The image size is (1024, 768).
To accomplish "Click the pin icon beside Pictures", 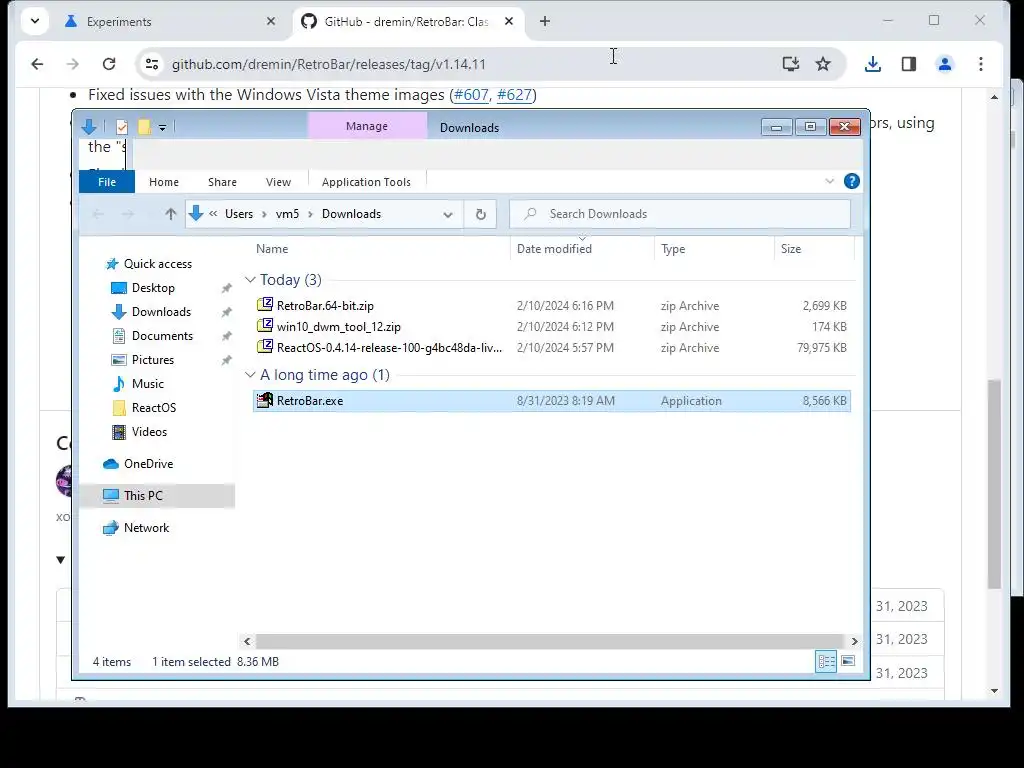I will pyautogui.click(x=226, y=360).
